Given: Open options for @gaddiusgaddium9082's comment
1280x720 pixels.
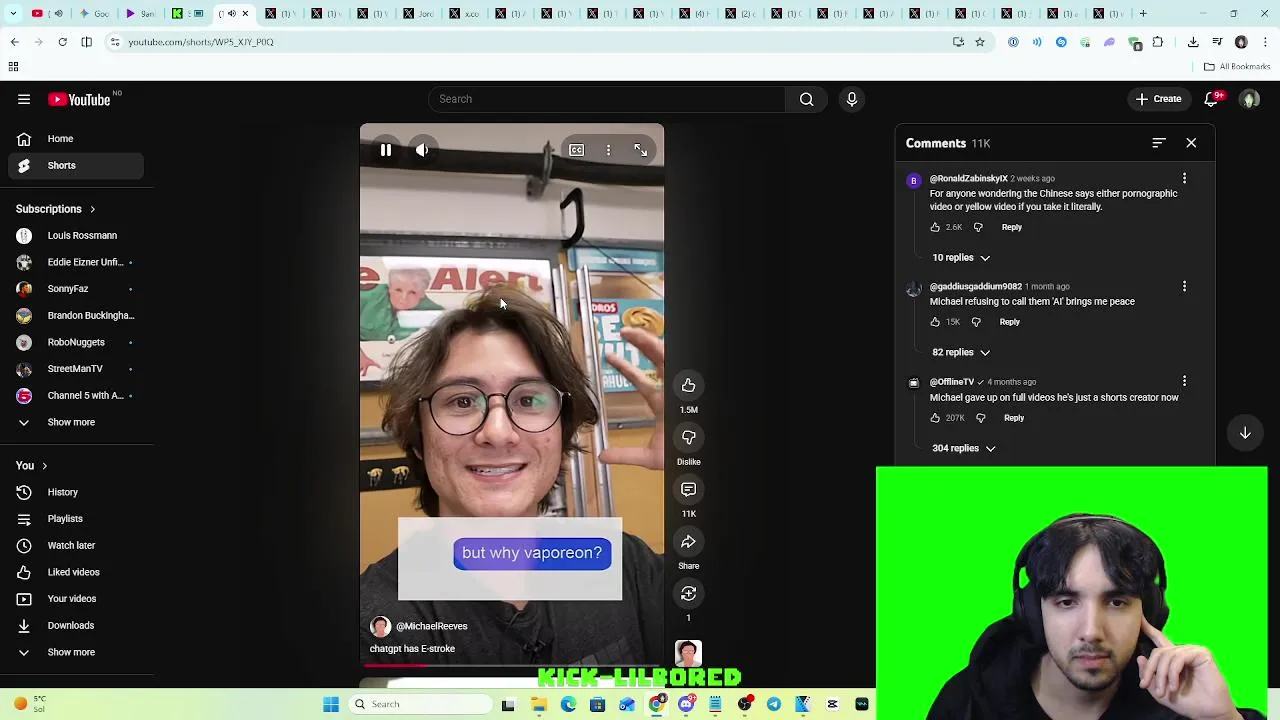Looking at the screenshot, I should click(1184, 286).
